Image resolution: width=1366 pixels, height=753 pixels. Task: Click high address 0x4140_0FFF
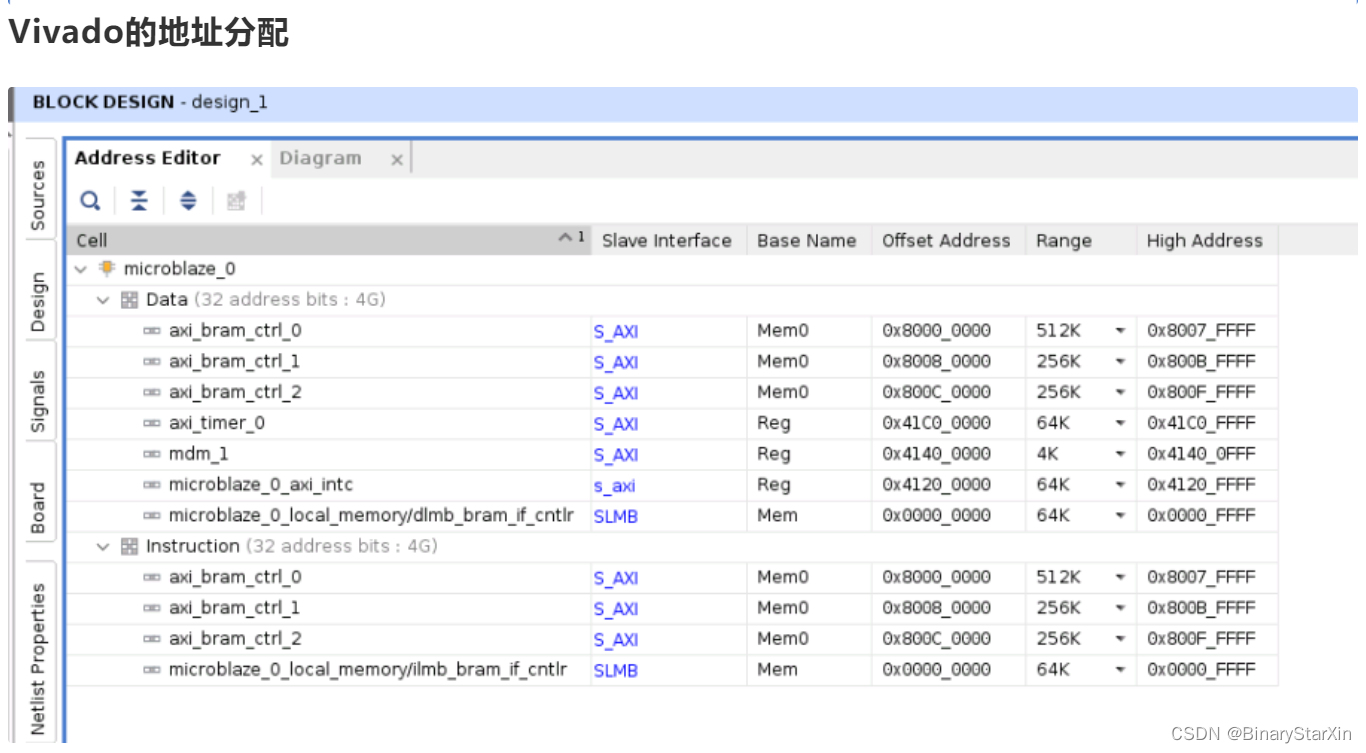(x=1200, y=454)
